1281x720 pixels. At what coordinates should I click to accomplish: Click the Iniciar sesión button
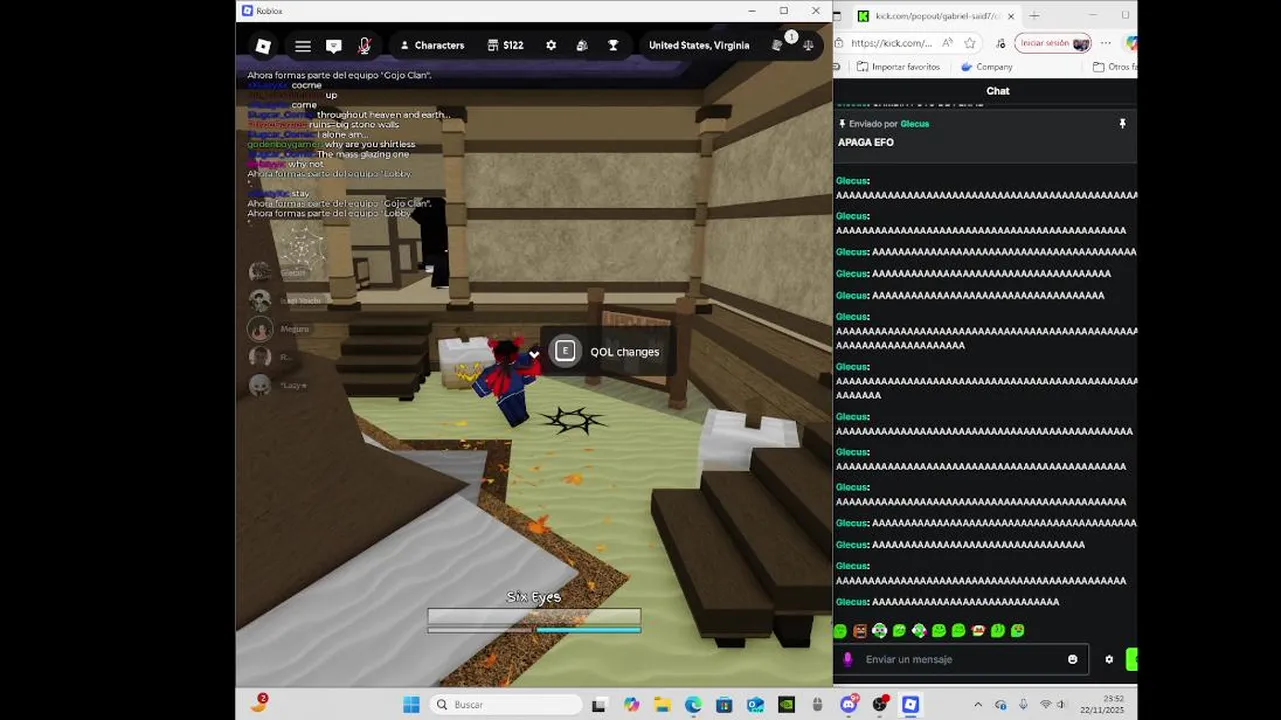coord(1052,44)
